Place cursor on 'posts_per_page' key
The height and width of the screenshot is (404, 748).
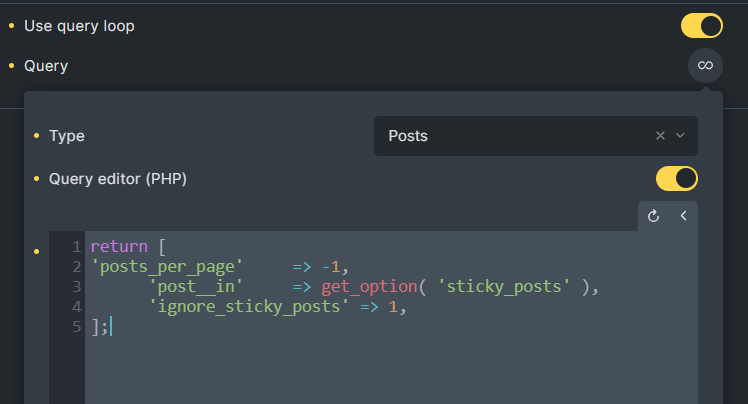pyautogui.click(x=167, y=267)
